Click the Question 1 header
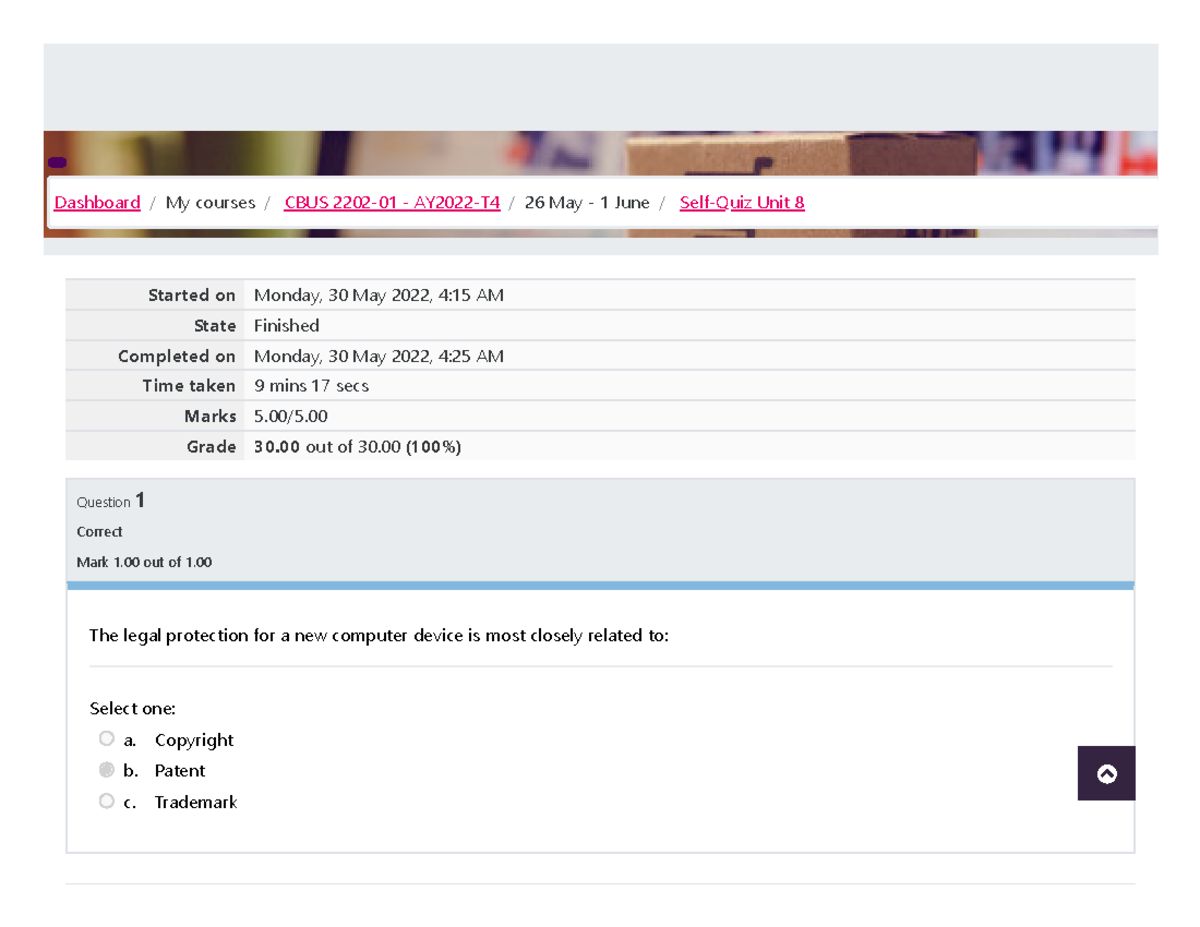Image resolution: width=1200 pixels, height=927 pixels. pyautogui.click(x=110, y=500)
